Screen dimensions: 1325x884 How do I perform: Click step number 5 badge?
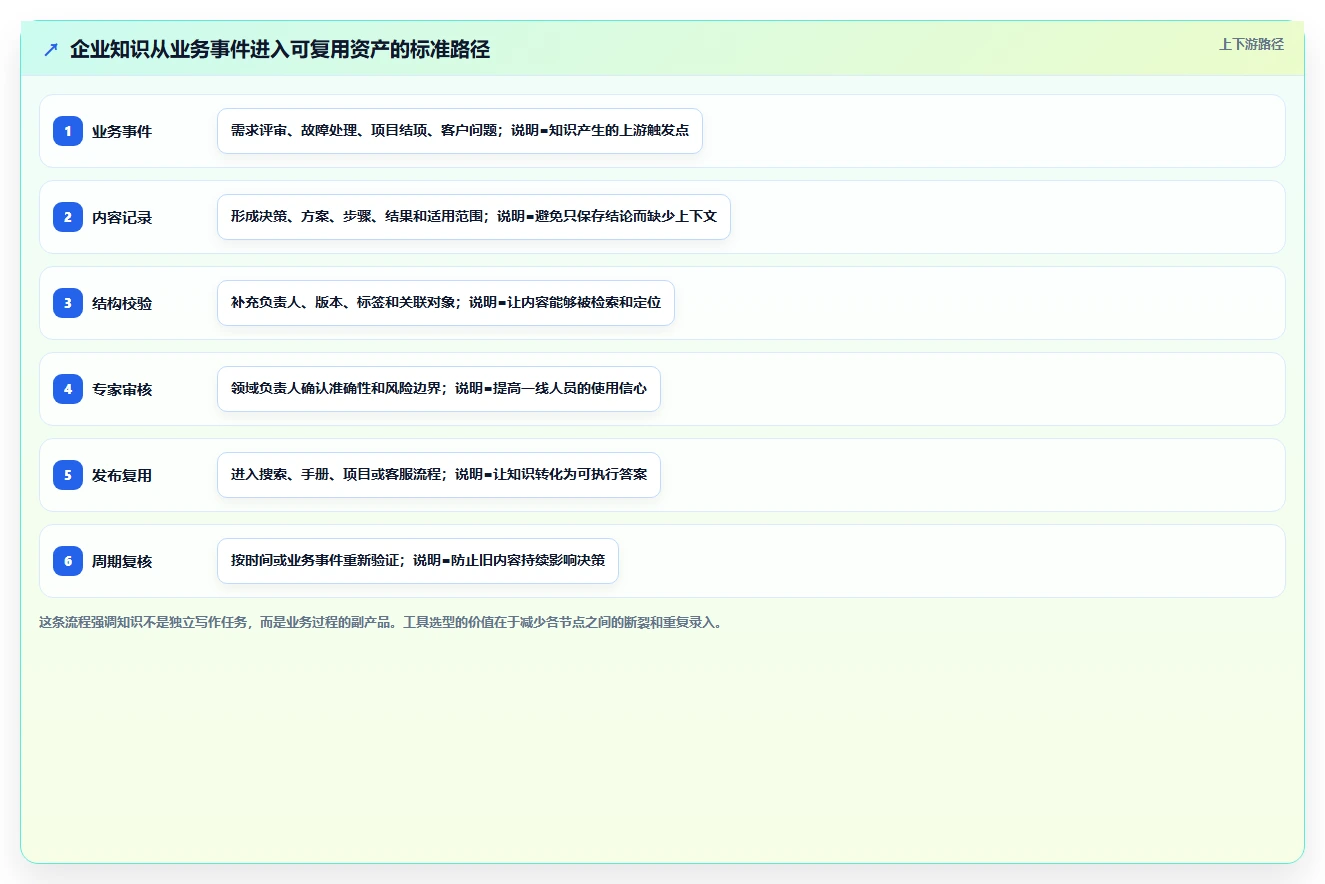[68, 475]
